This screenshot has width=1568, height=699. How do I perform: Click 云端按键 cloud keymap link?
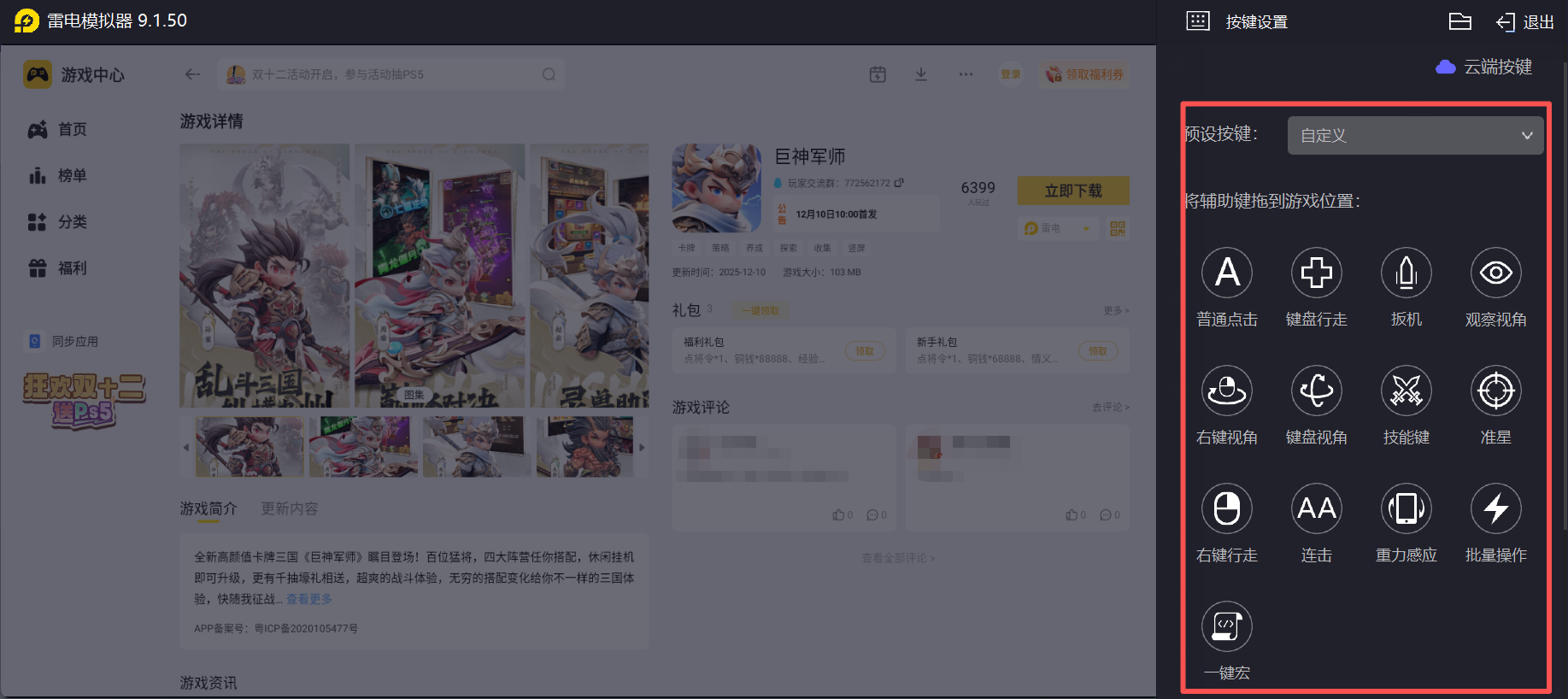point(1484,67)
